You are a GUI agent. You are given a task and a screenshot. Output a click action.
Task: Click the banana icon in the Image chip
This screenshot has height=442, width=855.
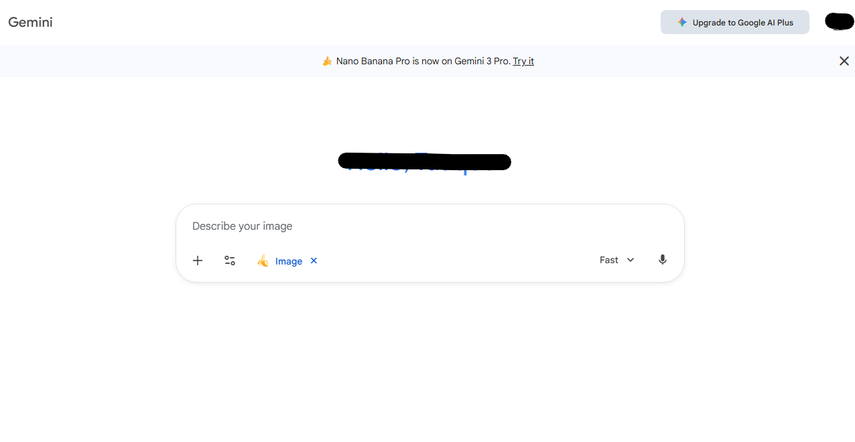[x=262, y=261]
